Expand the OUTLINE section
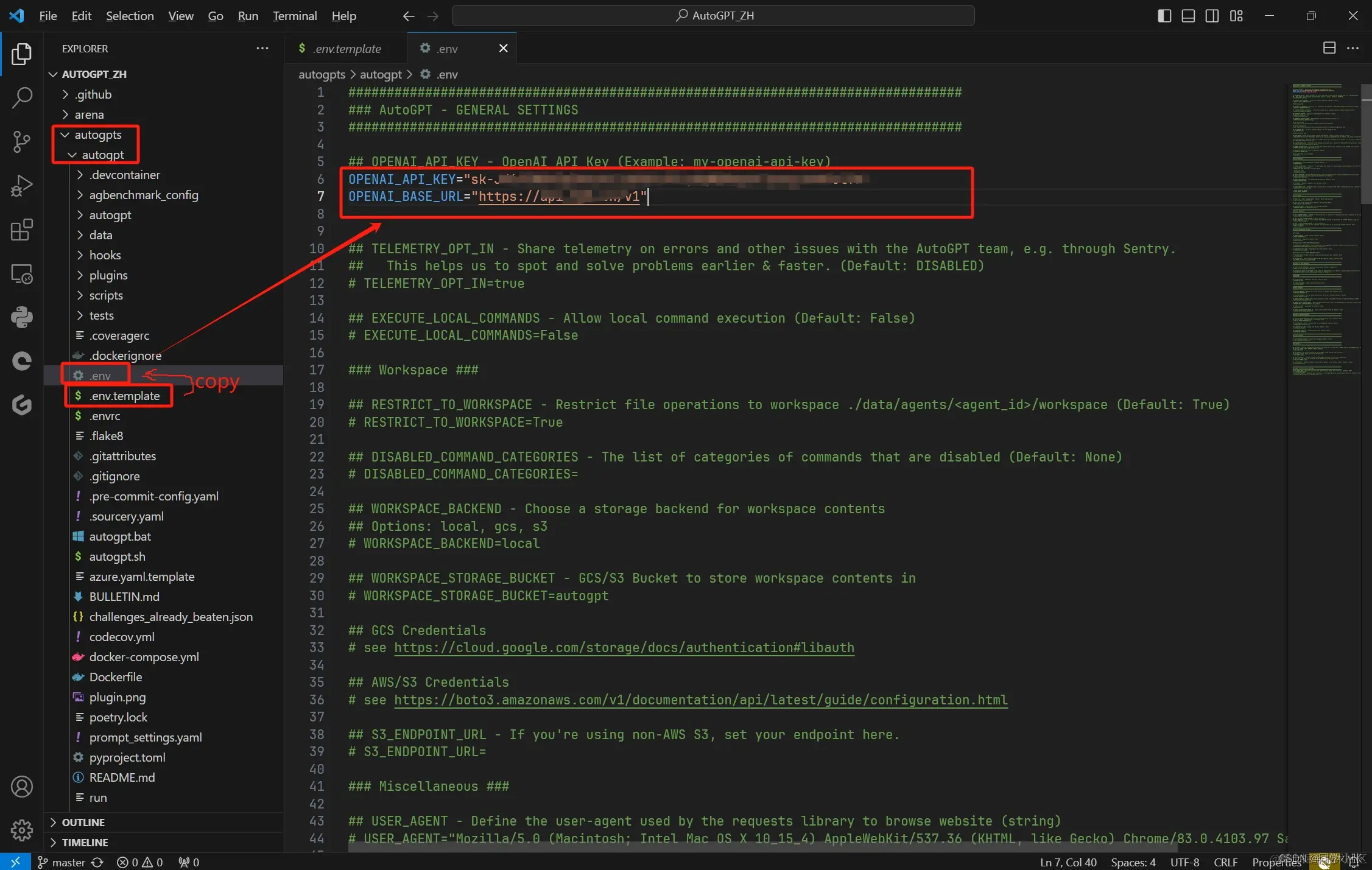 [x=164, y=822]
